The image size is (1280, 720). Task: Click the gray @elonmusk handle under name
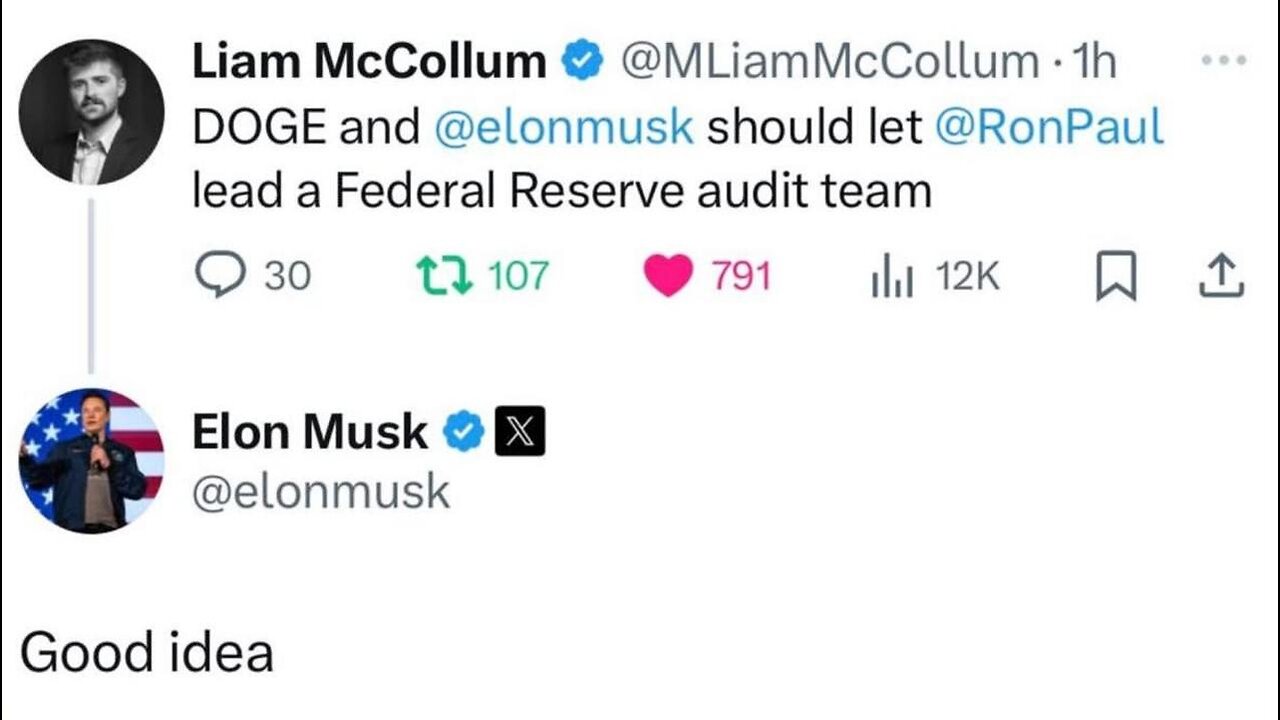pyautogui.click(x=321, y=492)
